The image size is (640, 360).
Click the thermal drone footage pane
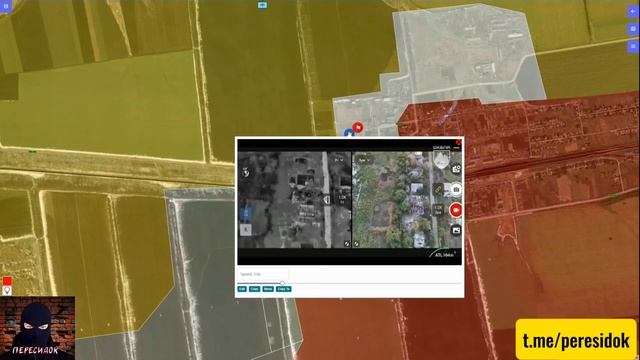[x=294, y=200]
